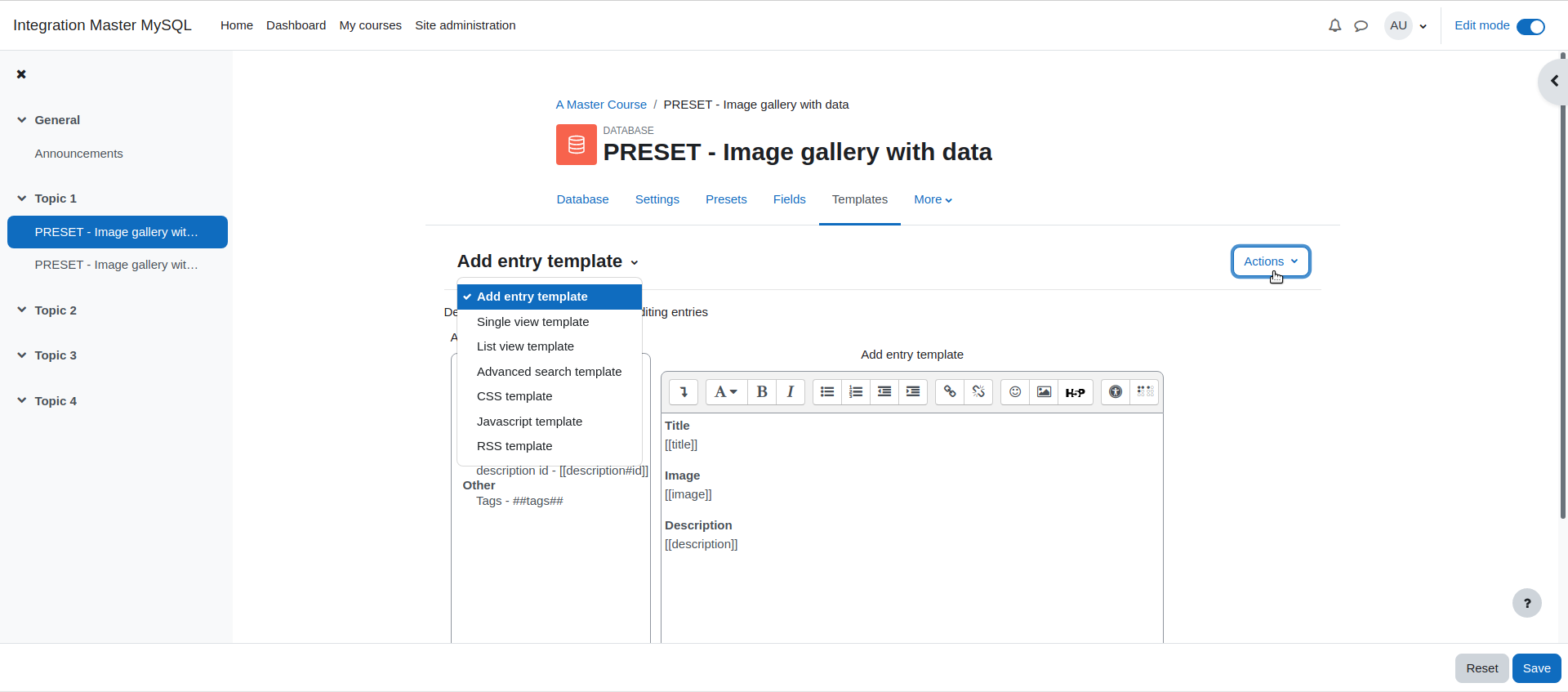This screenshot has width=1568, height=692.
Task: Insert an emoji using the smiley icon
Action: coord(1015,392)
